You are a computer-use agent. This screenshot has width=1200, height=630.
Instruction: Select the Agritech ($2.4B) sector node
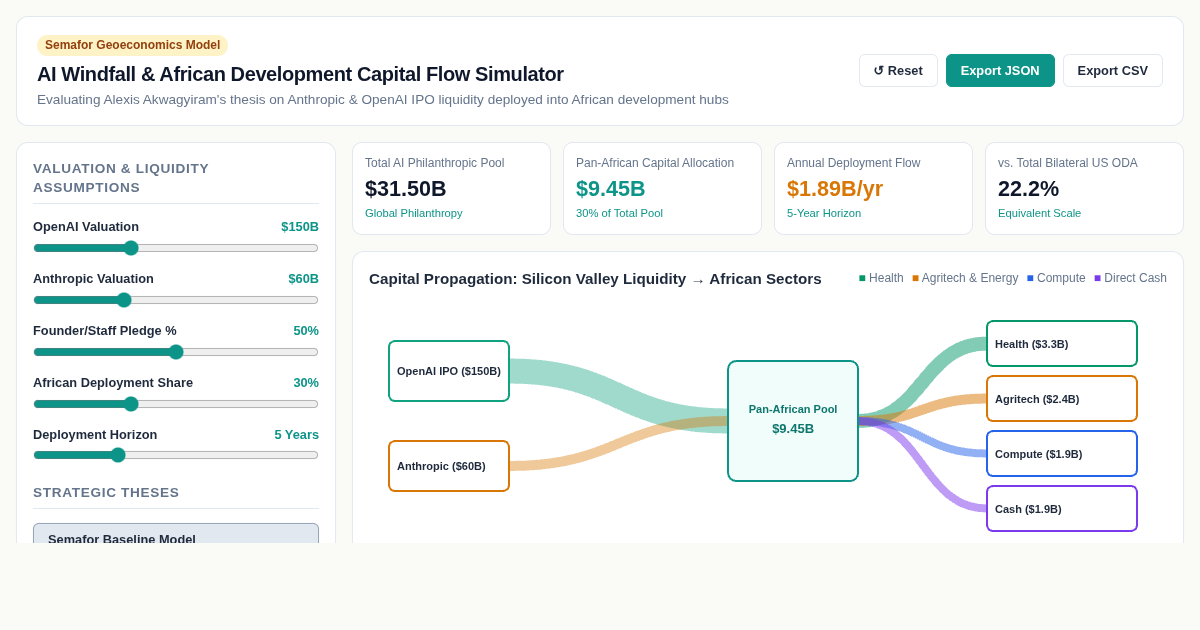tap(1062, 399)
